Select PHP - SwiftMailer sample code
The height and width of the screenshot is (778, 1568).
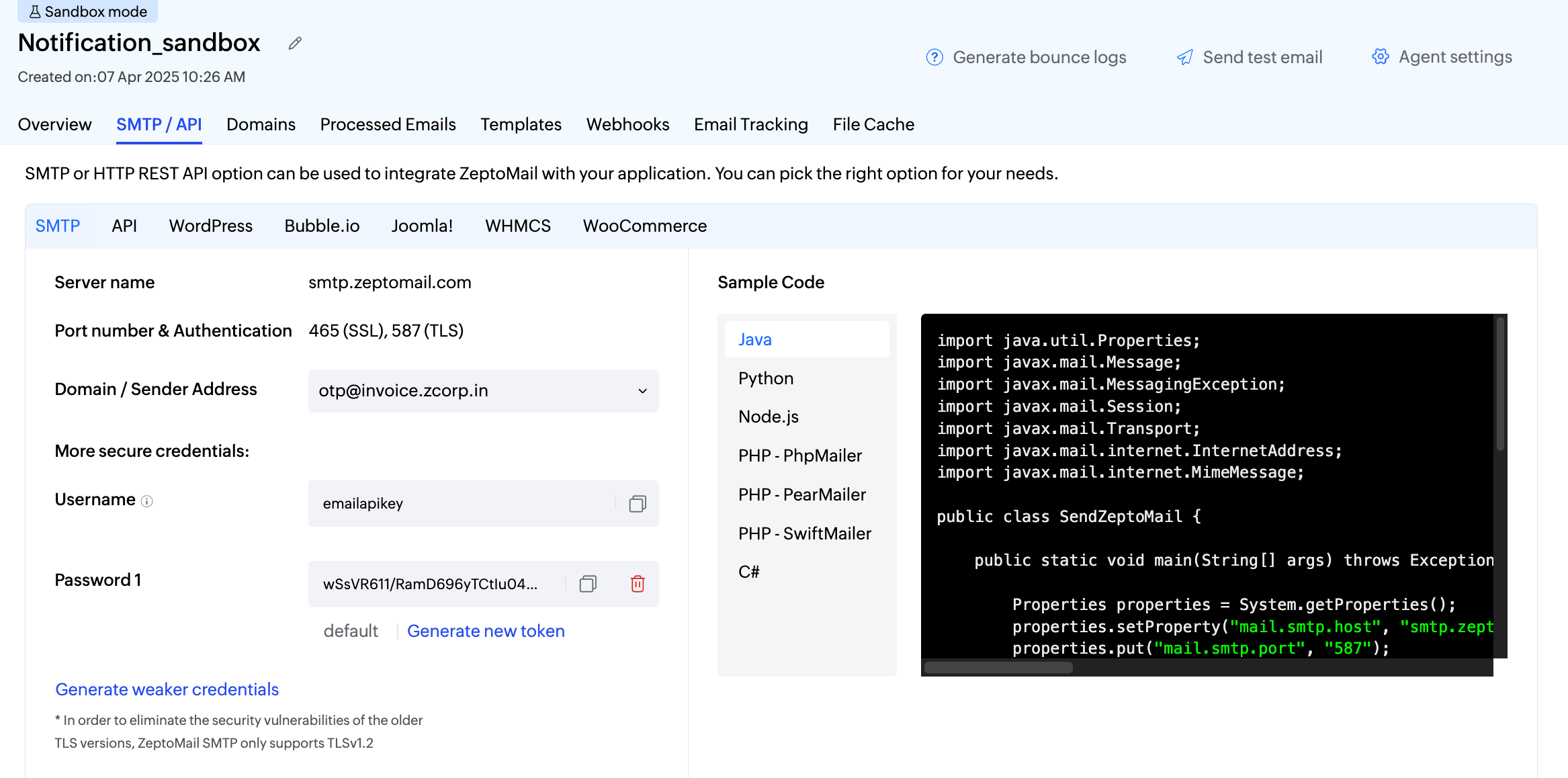click(804, 533)
